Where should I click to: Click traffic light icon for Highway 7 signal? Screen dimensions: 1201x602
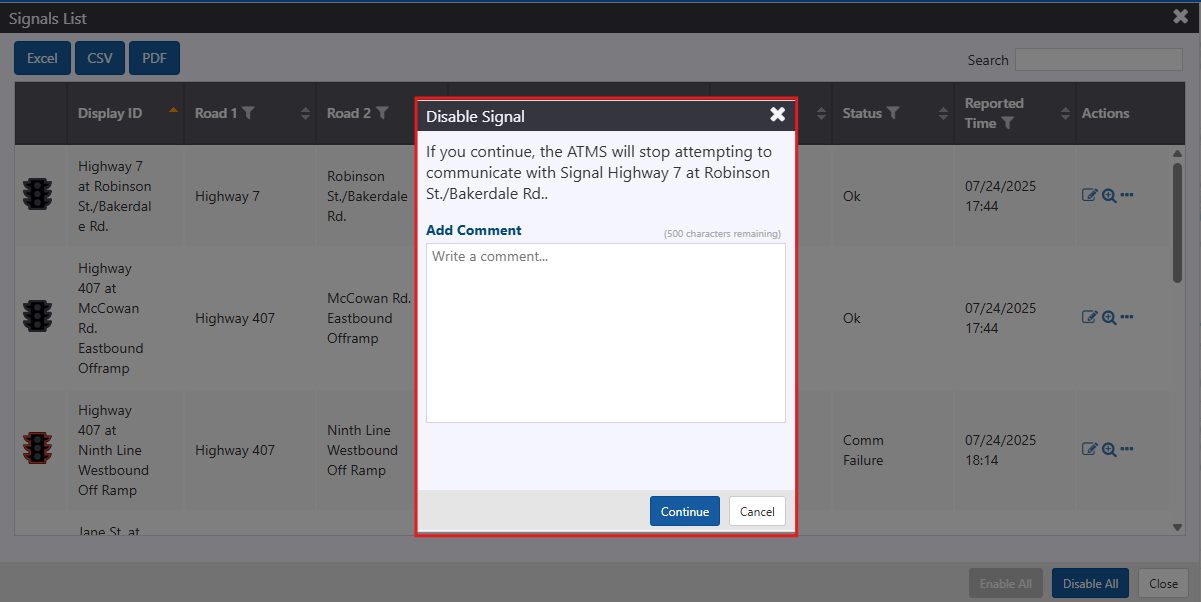[38, 194]
